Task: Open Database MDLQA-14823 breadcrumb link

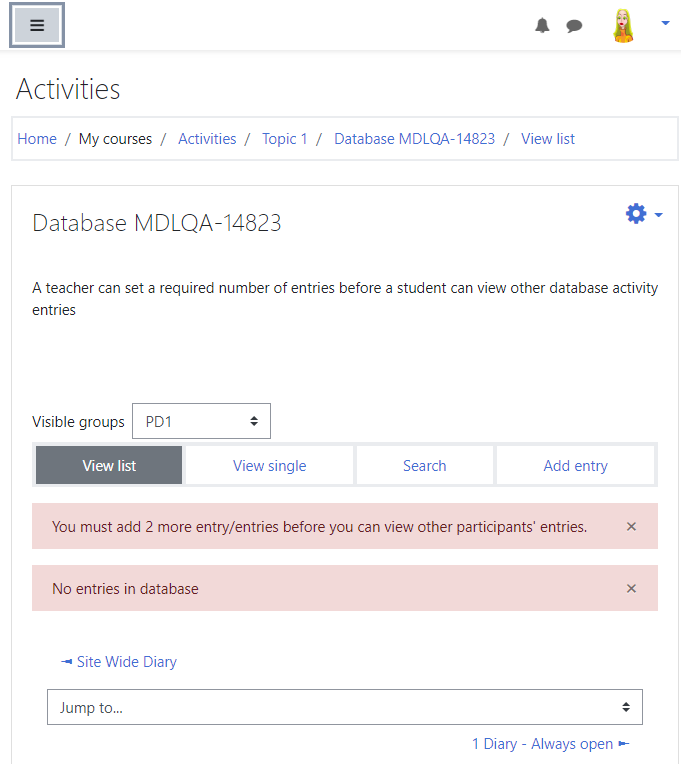Action: coord(415,139)
